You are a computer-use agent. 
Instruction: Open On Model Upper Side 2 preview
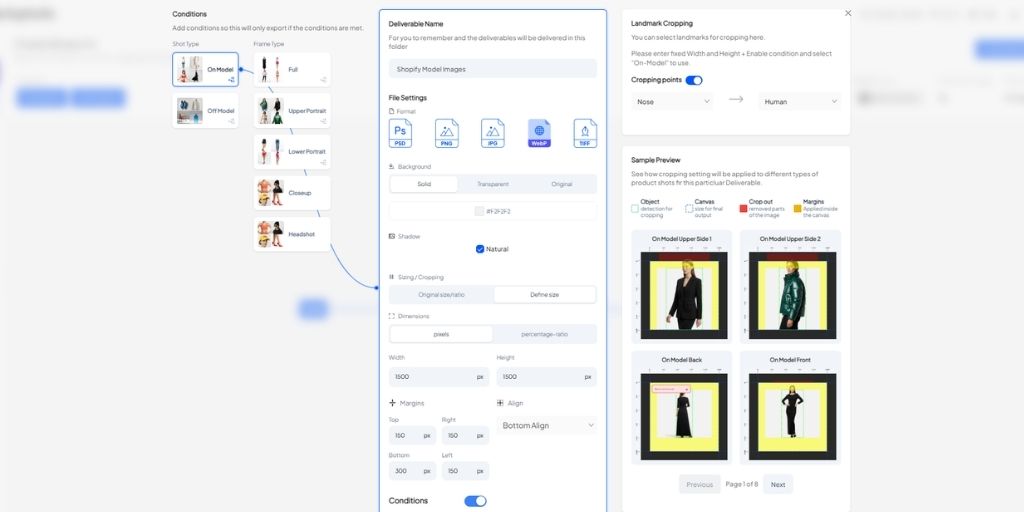(x=790, y=286)
